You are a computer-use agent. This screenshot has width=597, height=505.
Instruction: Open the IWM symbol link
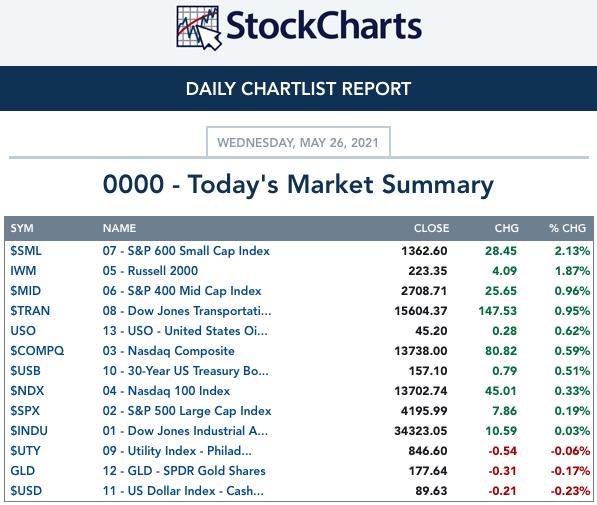pos(23,271)
